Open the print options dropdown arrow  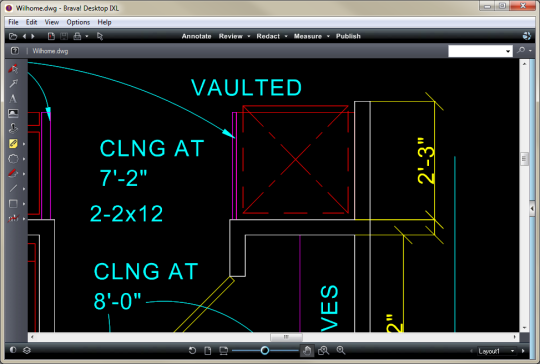87,36
